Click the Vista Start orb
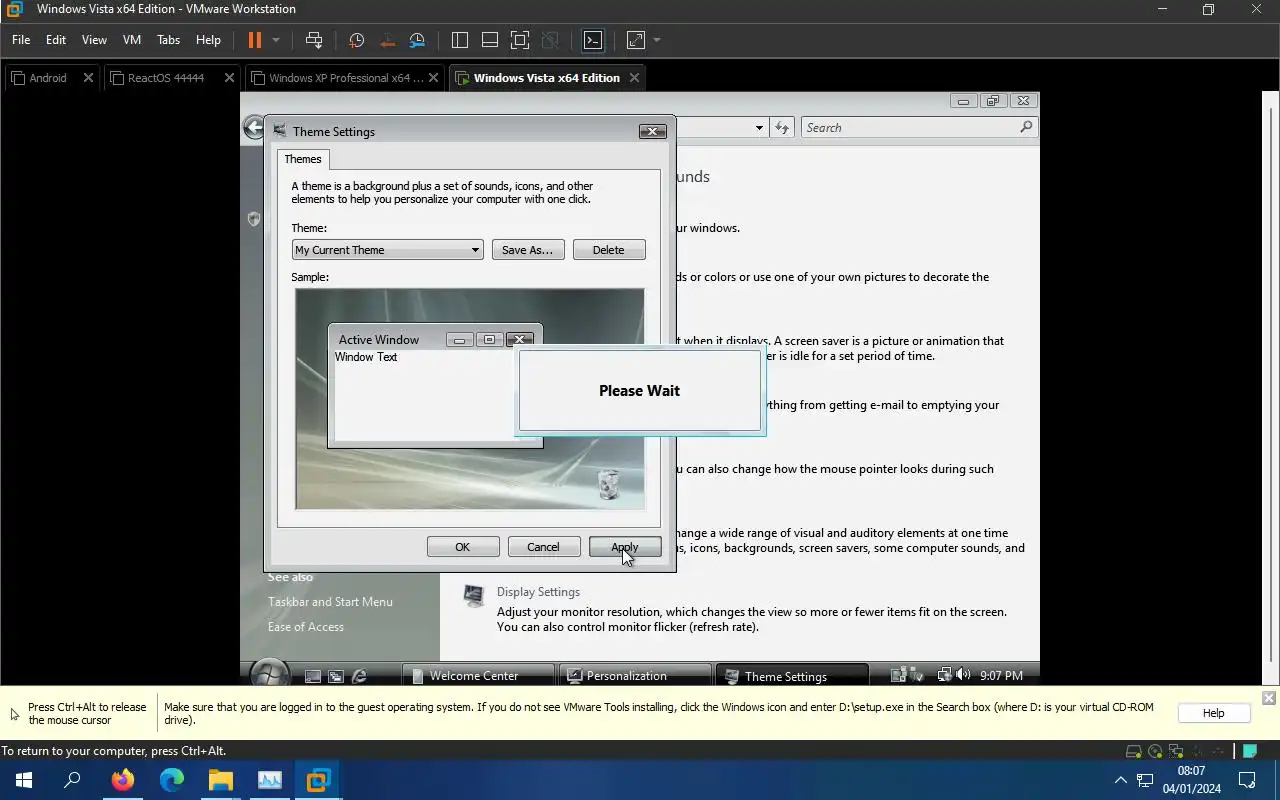 [270, 673]
